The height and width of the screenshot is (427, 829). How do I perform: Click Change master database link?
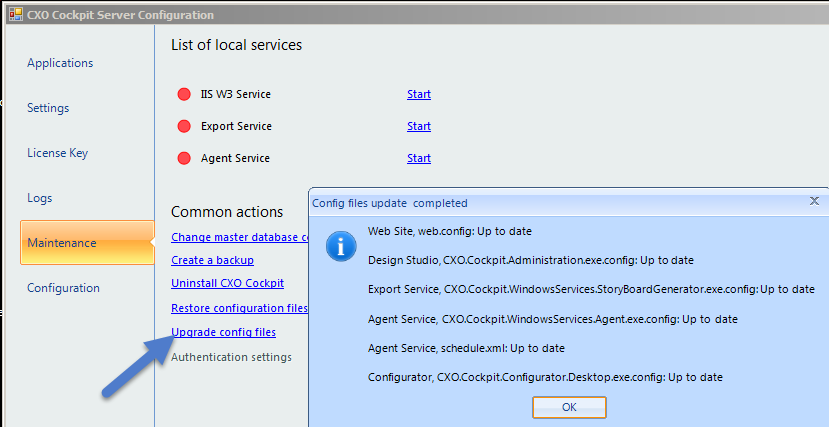coord(240,237)
